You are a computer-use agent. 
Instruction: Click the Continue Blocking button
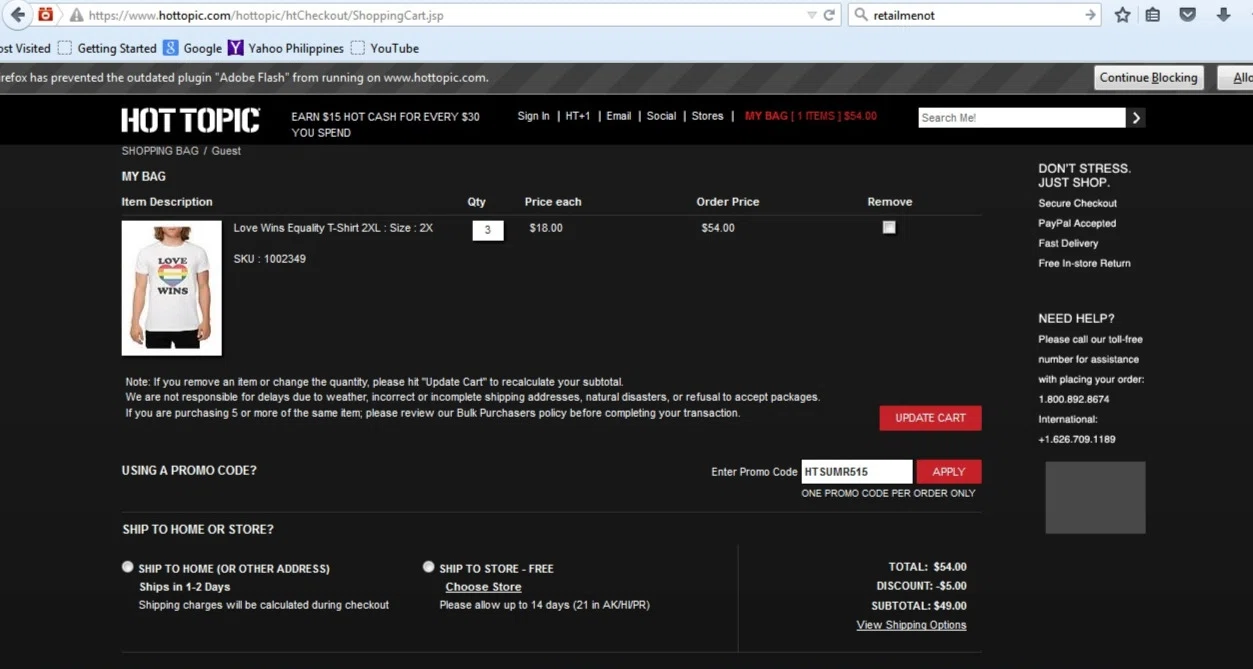click(1148, 78)
